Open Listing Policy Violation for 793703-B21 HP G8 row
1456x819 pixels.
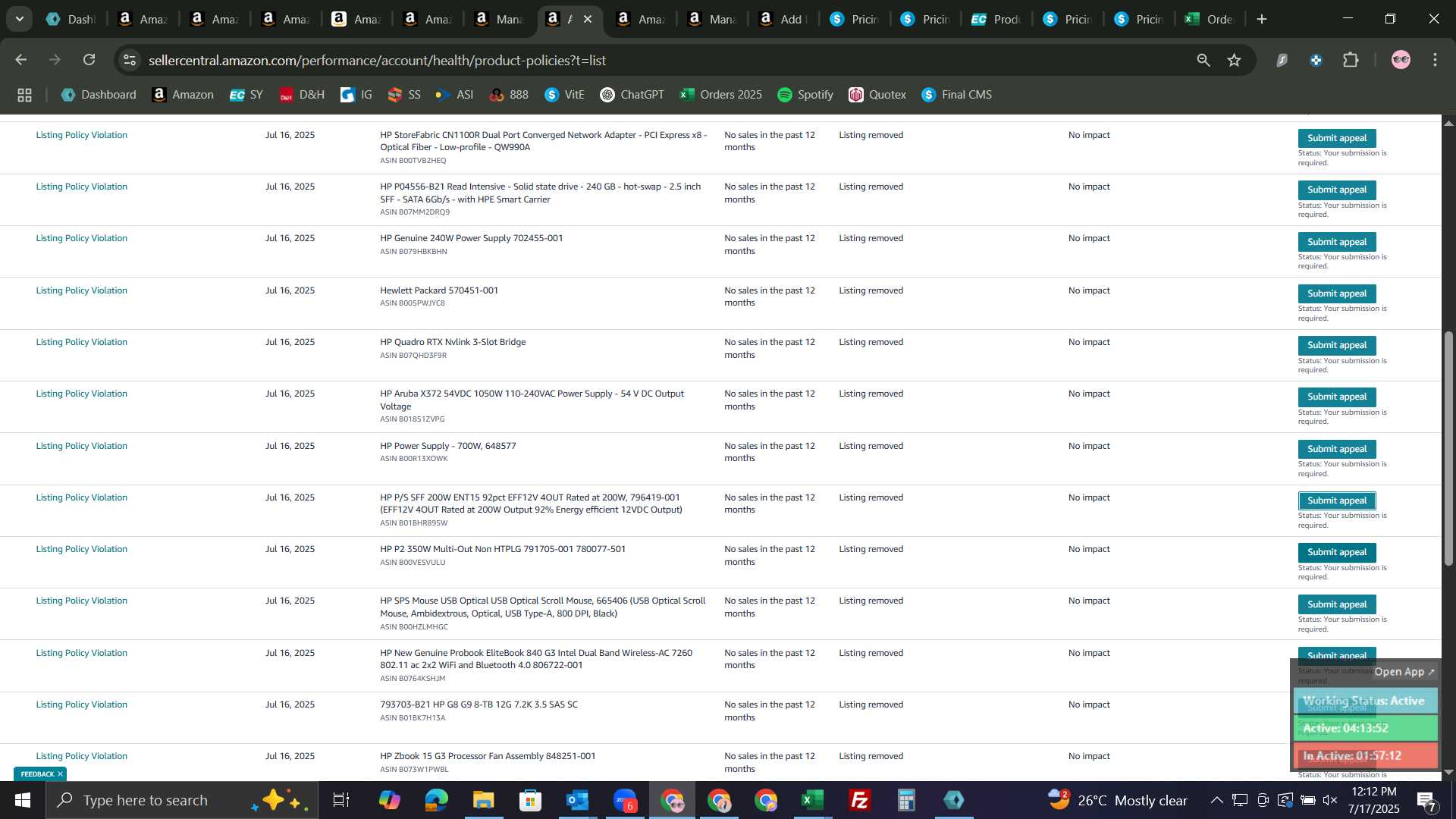(81, 704)
